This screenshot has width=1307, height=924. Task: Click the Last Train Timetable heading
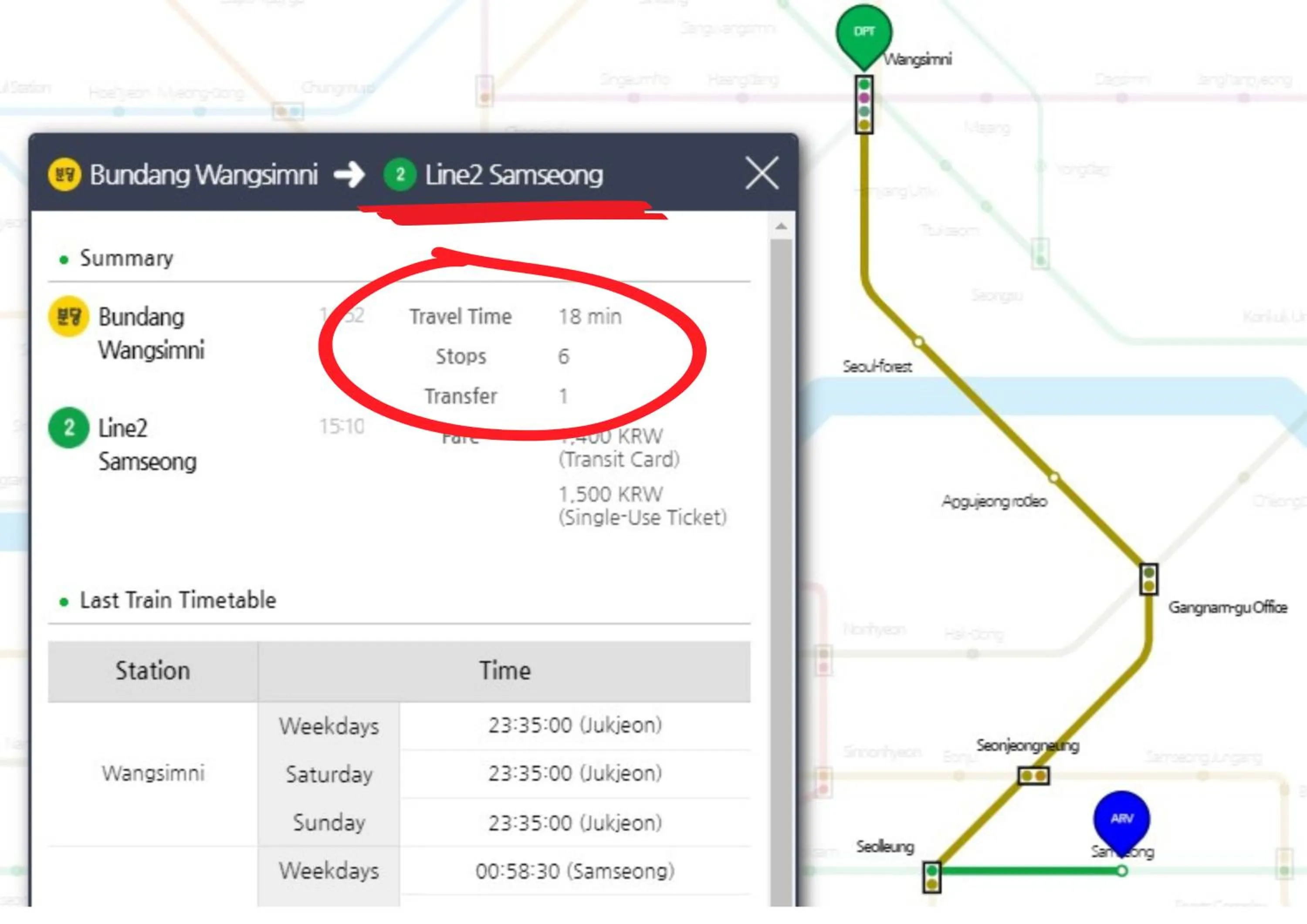178,600
